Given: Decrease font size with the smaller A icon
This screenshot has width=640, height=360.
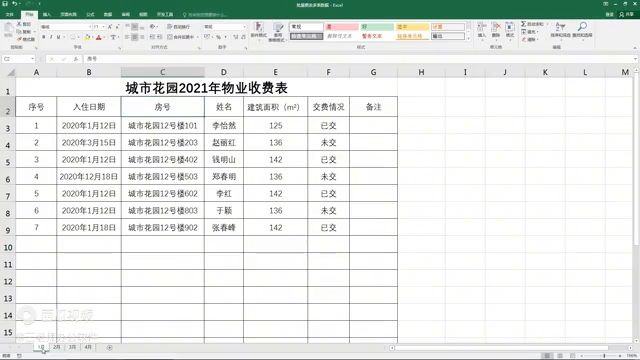Looking at the screenshot, I should pos(118,27).
